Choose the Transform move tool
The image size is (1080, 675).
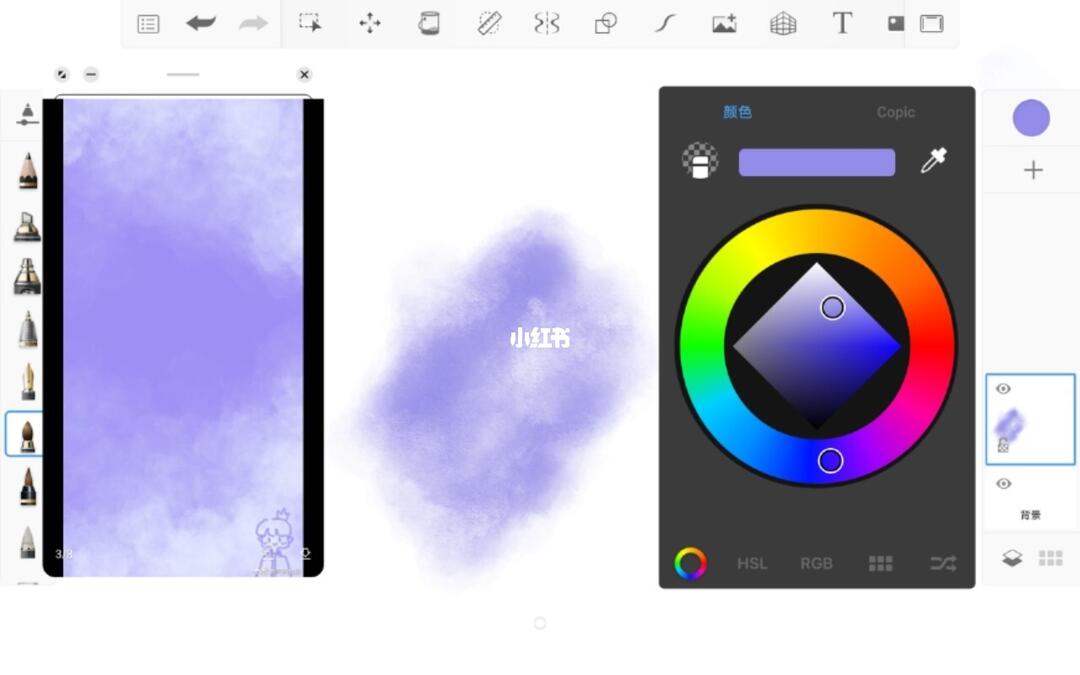(370, 23)
